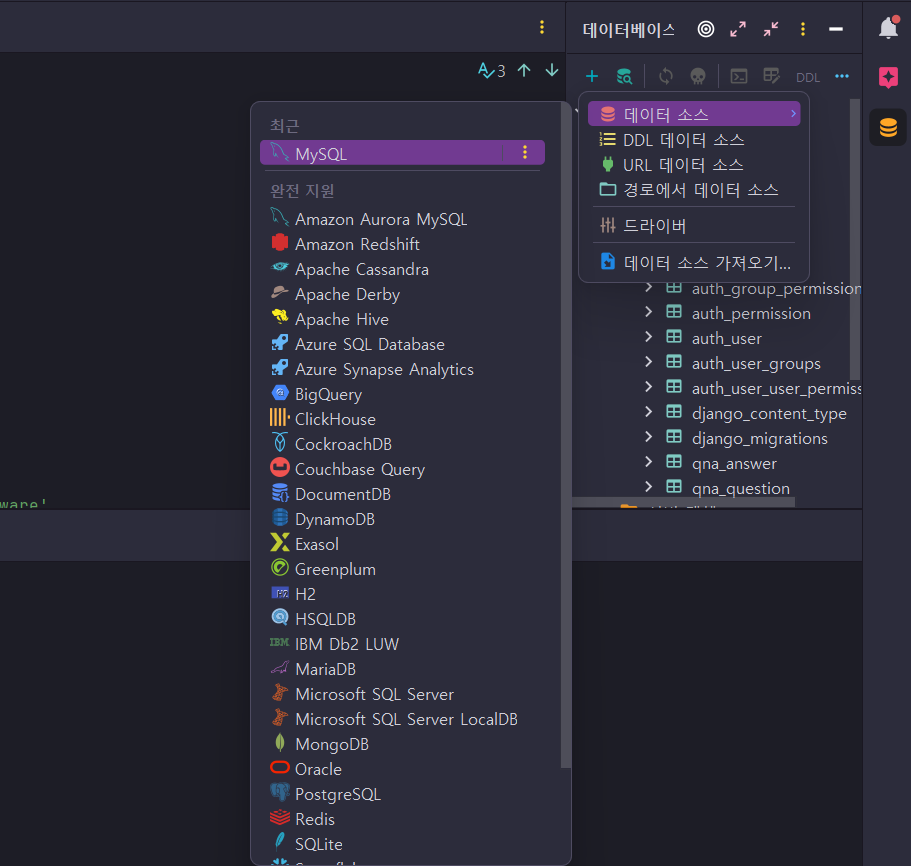Screen dimensions: 911x866
Task: Choose DynamoDB data source
Action: (403, 519)
